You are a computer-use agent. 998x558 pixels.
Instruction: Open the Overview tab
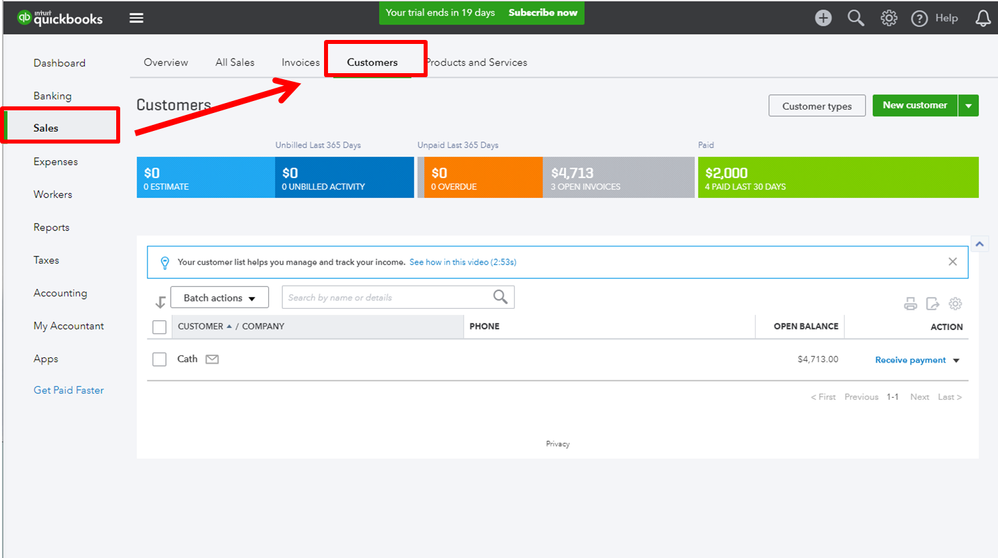point(165,62)
